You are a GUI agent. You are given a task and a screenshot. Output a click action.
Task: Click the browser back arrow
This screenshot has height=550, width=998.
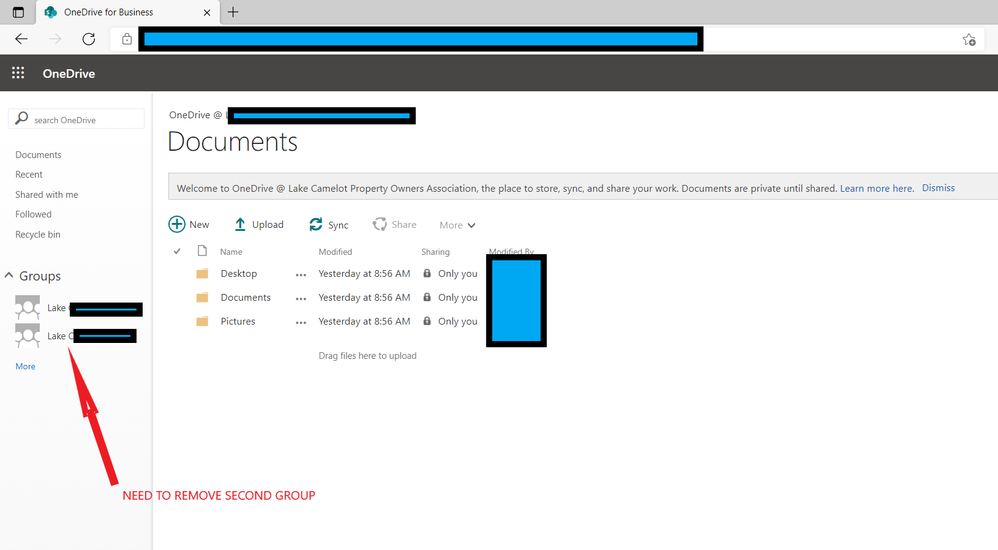point(21,39)
